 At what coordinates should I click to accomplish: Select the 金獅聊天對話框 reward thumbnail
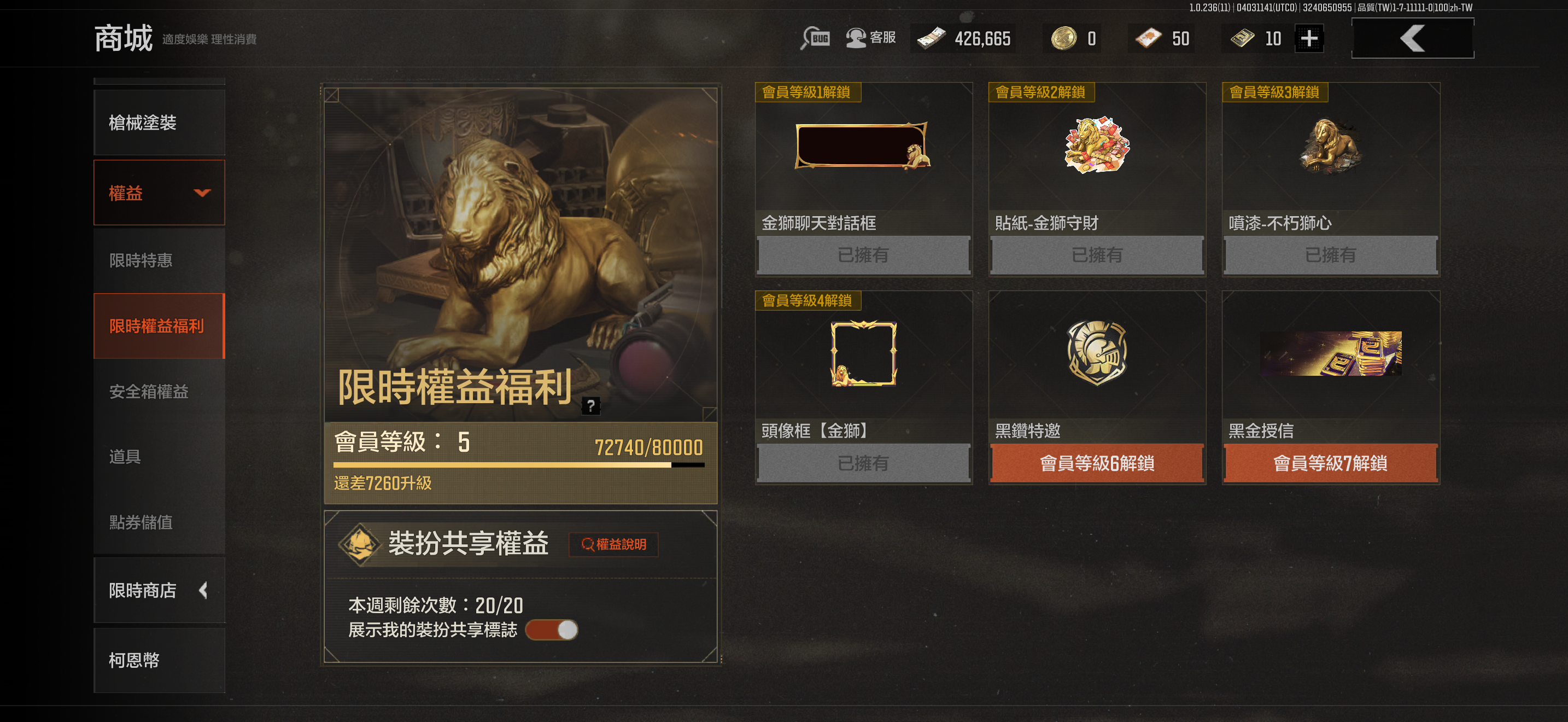click(x=863, y=145)
